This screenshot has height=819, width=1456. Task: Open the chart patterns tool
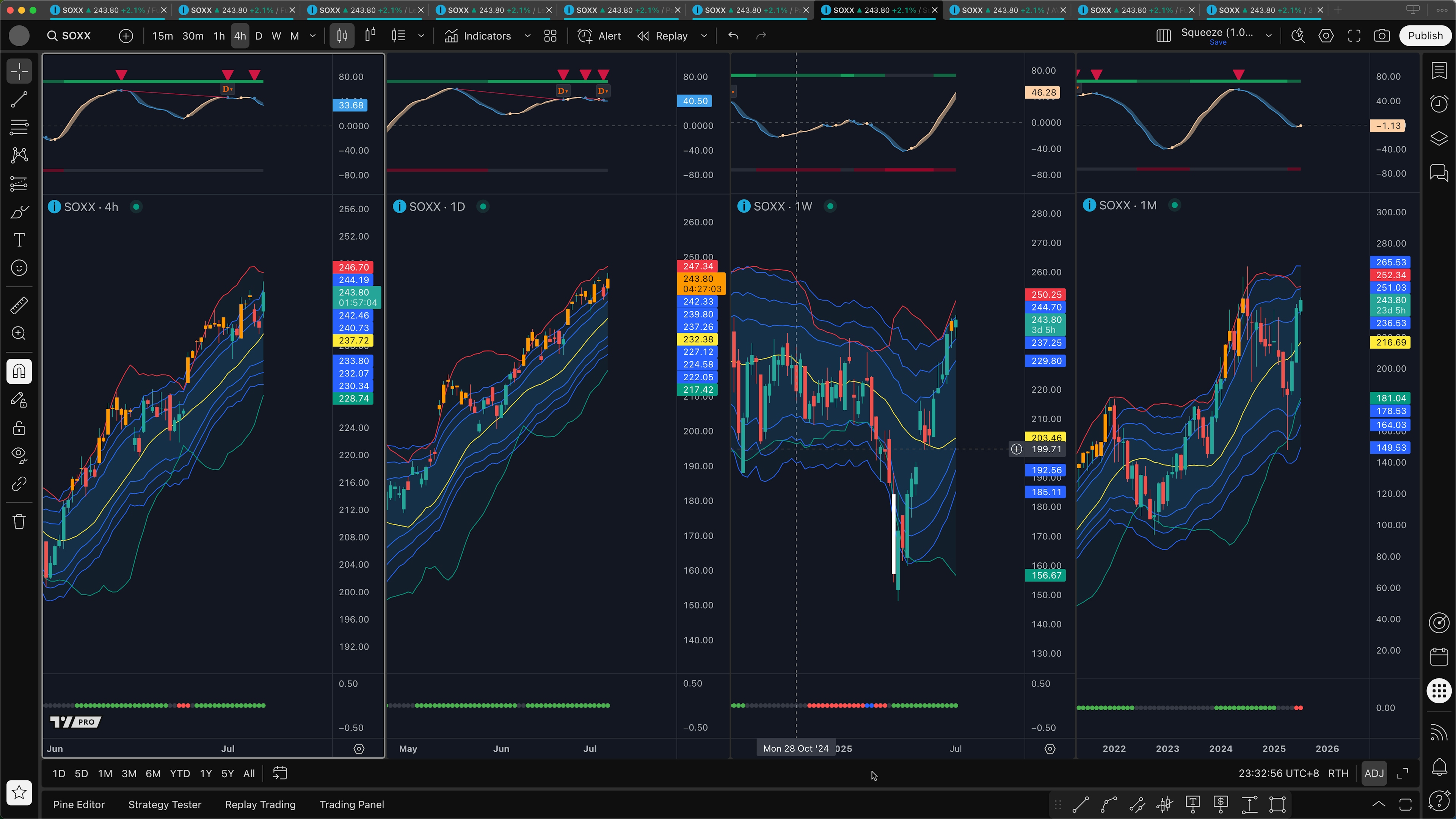pos(19,155)
